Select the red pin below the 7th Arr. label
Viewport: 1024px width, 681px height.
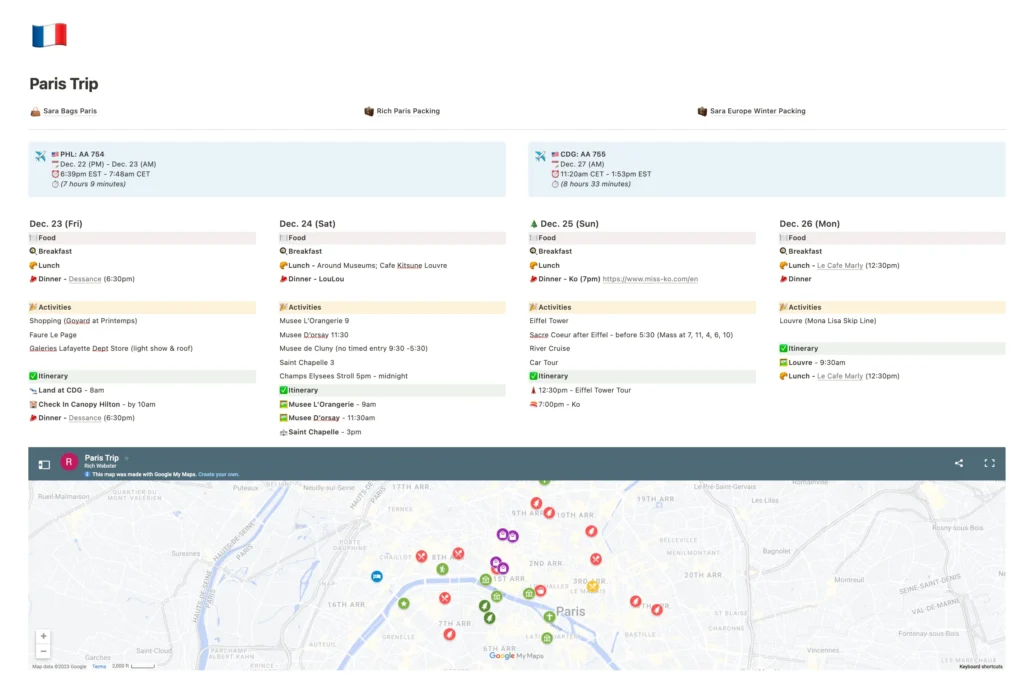pyautogui.click(x=449, y=634)
